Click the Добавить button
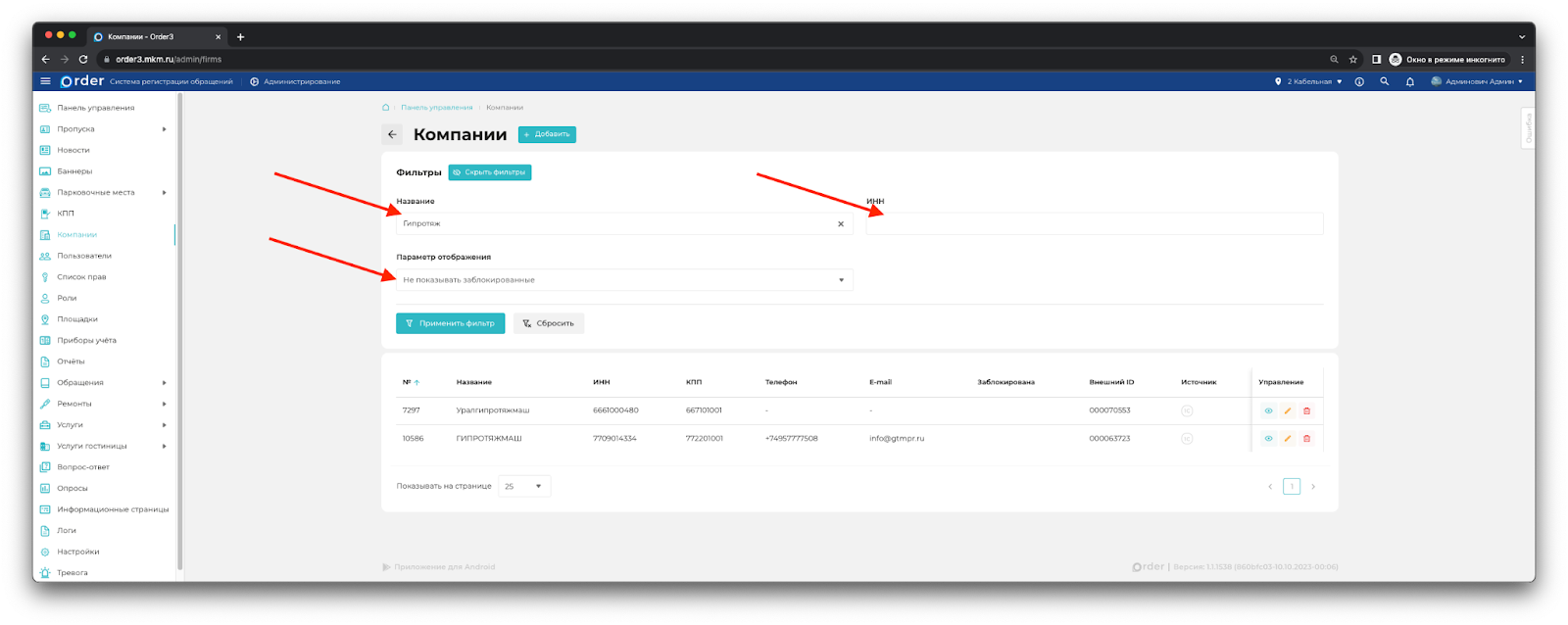This screenshot has height=625, width=1568. coord(547,134)
